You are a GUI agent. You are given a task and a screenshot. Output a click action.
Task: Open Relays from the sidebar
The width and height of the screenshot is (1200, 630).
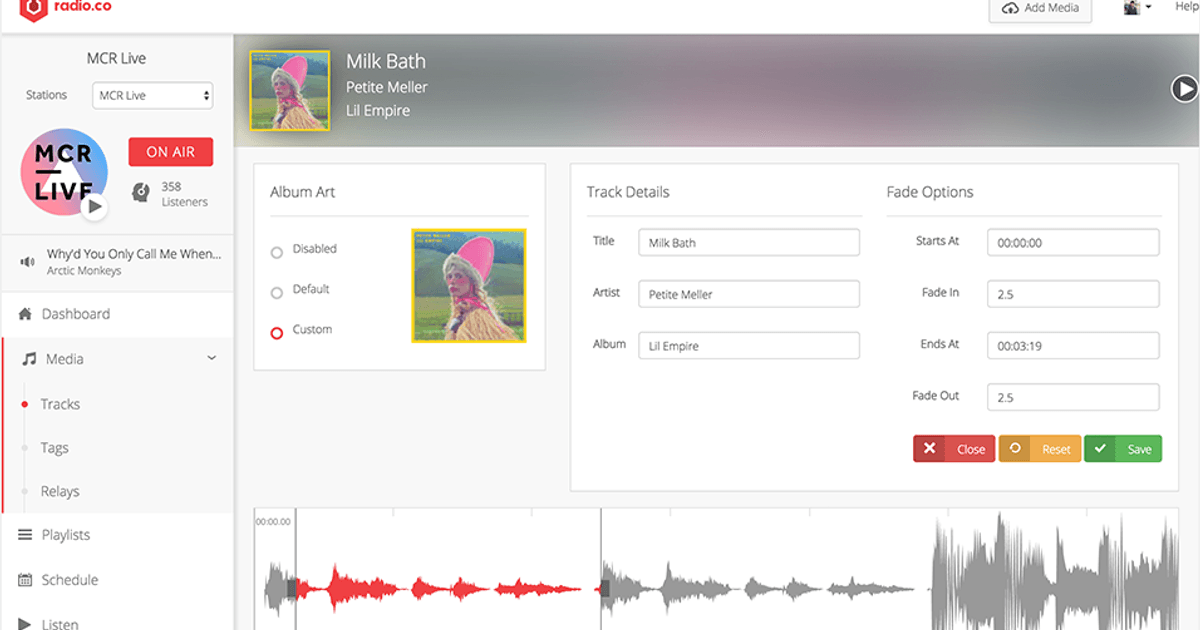(x=60, y=491)
